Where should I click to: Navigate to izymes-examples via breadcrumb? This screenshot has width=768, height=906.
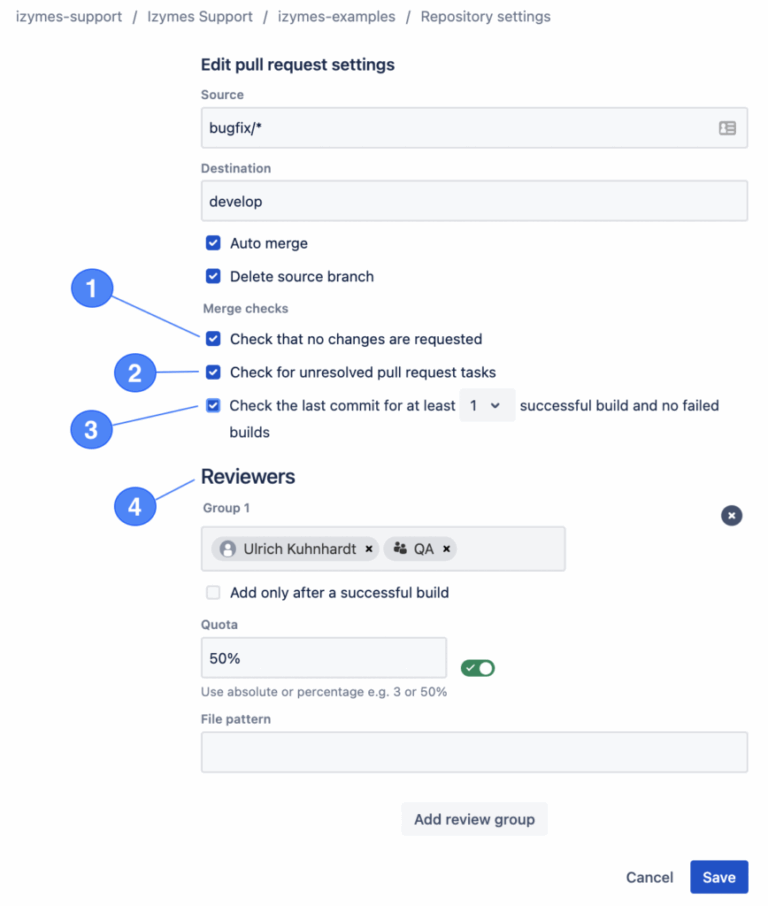tap(337, 16)
